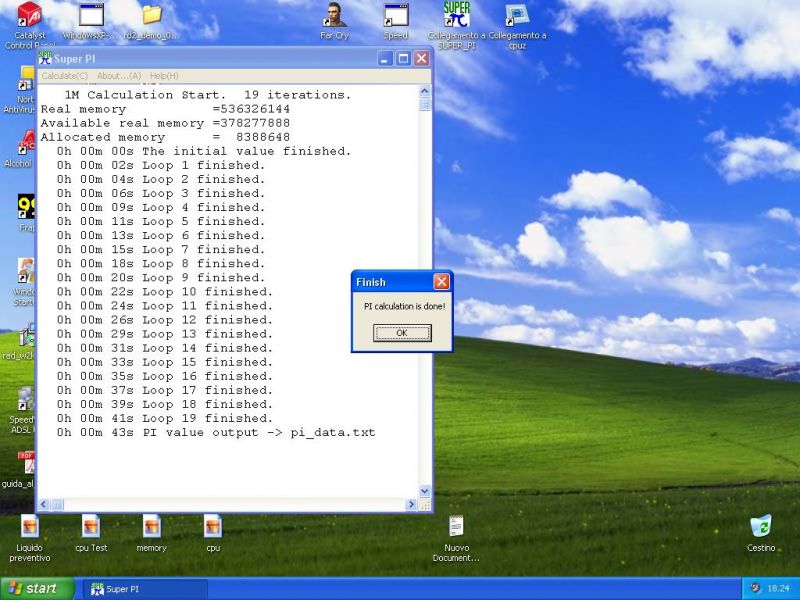
Task: Click the Super PI title bar icon
Action: click(x=45, y=58)
